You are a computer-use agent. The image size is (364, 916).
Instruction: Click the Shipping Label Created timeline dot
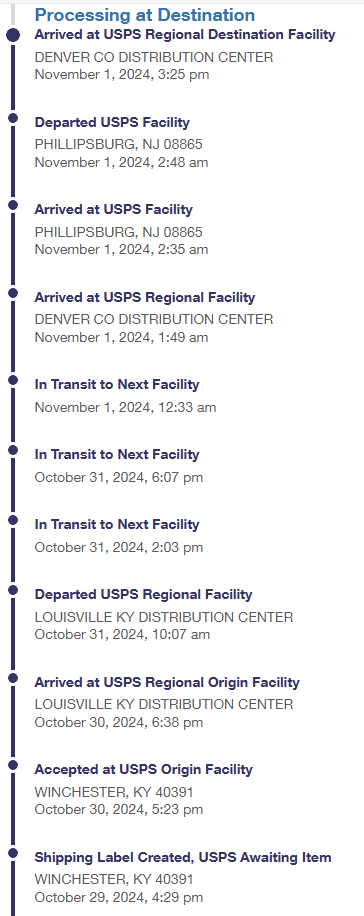(x=13, y=853)
